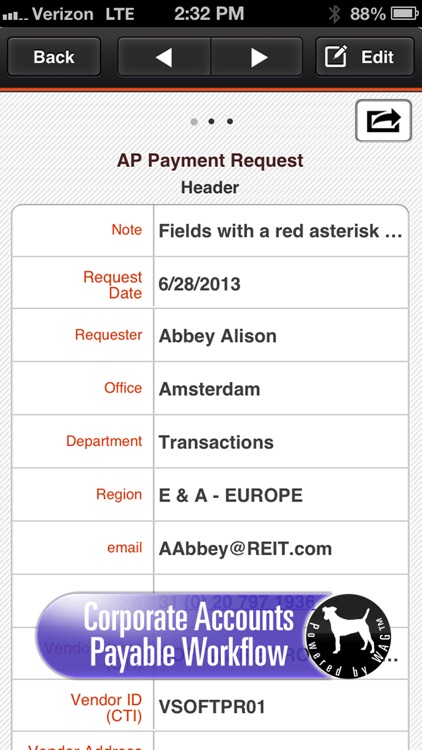
Task: Tap the Department field Transactions
Action: tap(216, 442)
